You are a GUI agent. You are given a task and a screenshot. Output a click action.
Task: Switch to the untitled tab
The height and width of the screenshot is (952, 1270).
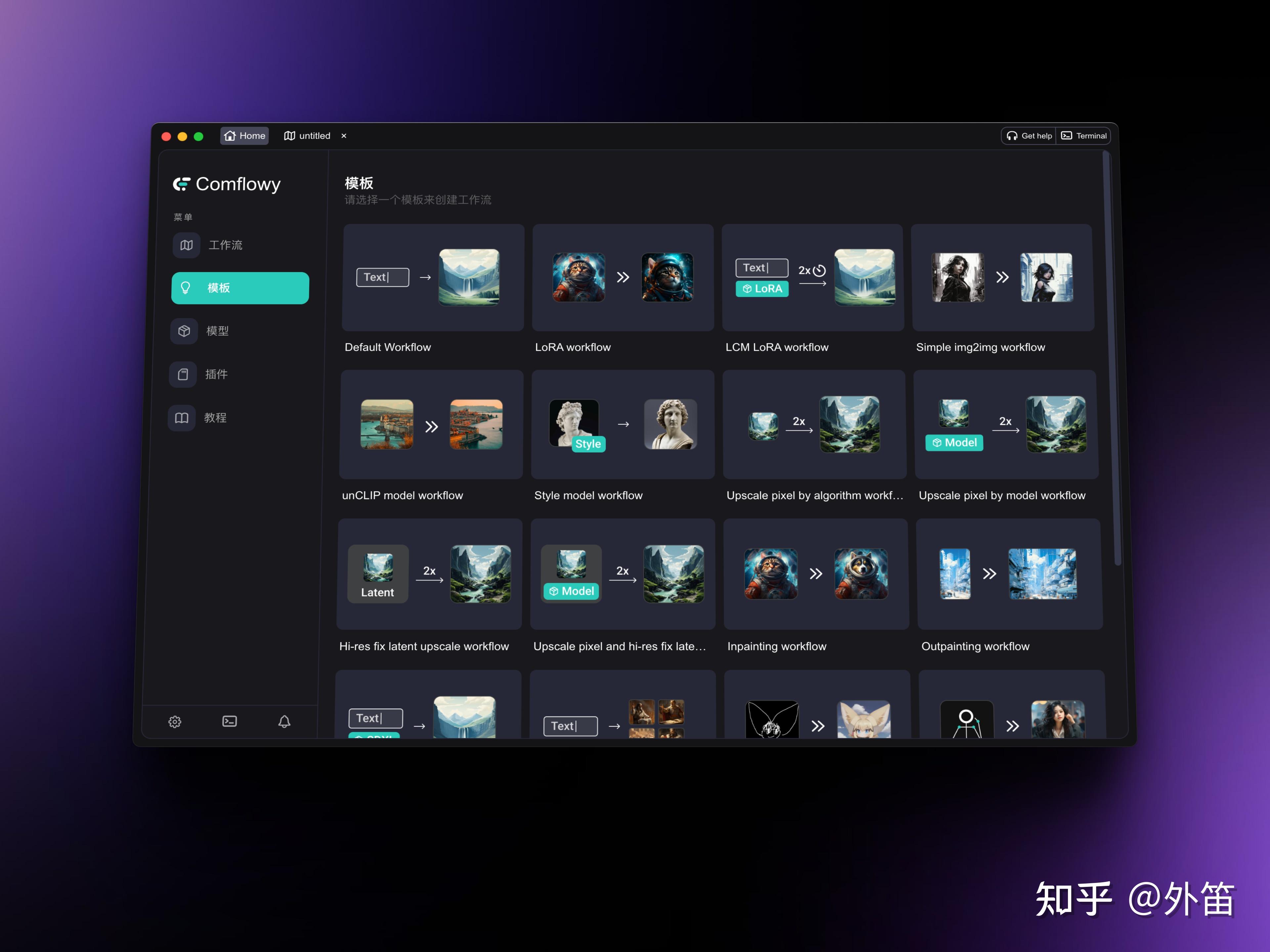click(x=308, y=136)
